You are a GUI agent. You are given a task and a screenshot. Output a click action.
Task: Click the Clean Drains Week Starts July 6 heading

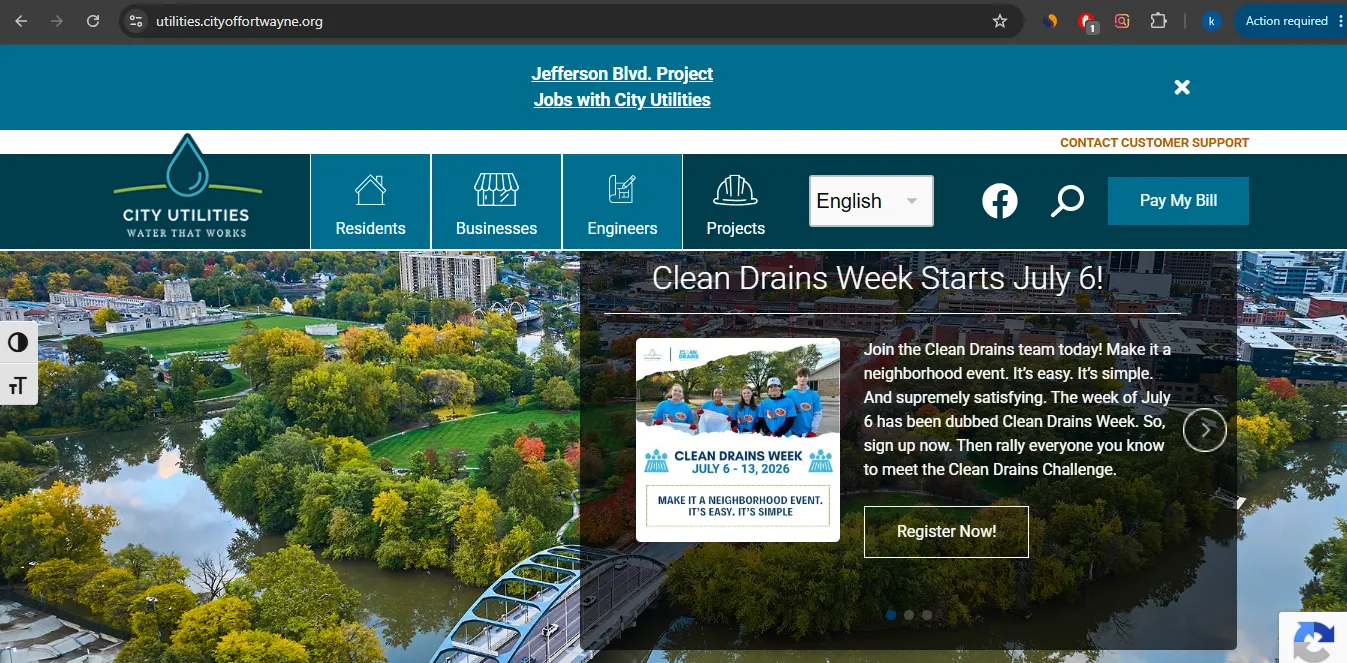click(x=878, y=277)
